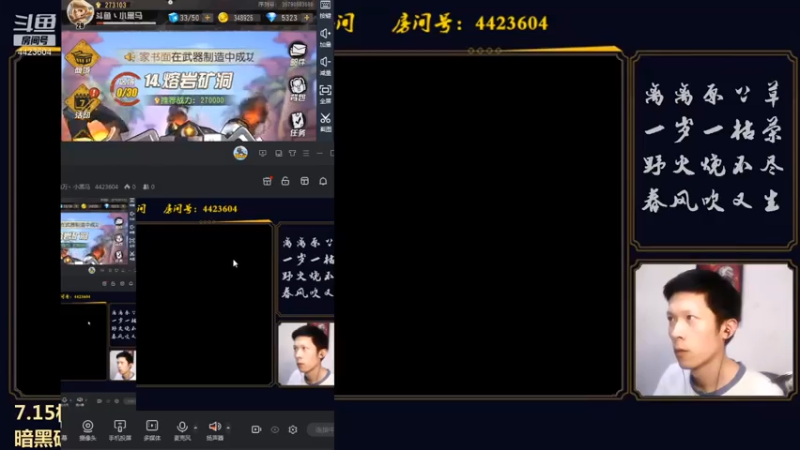Viewport: 800px width, 450px height.
Task: Add a multimedia (多媒体) source
Action: (x=152, y=430)
